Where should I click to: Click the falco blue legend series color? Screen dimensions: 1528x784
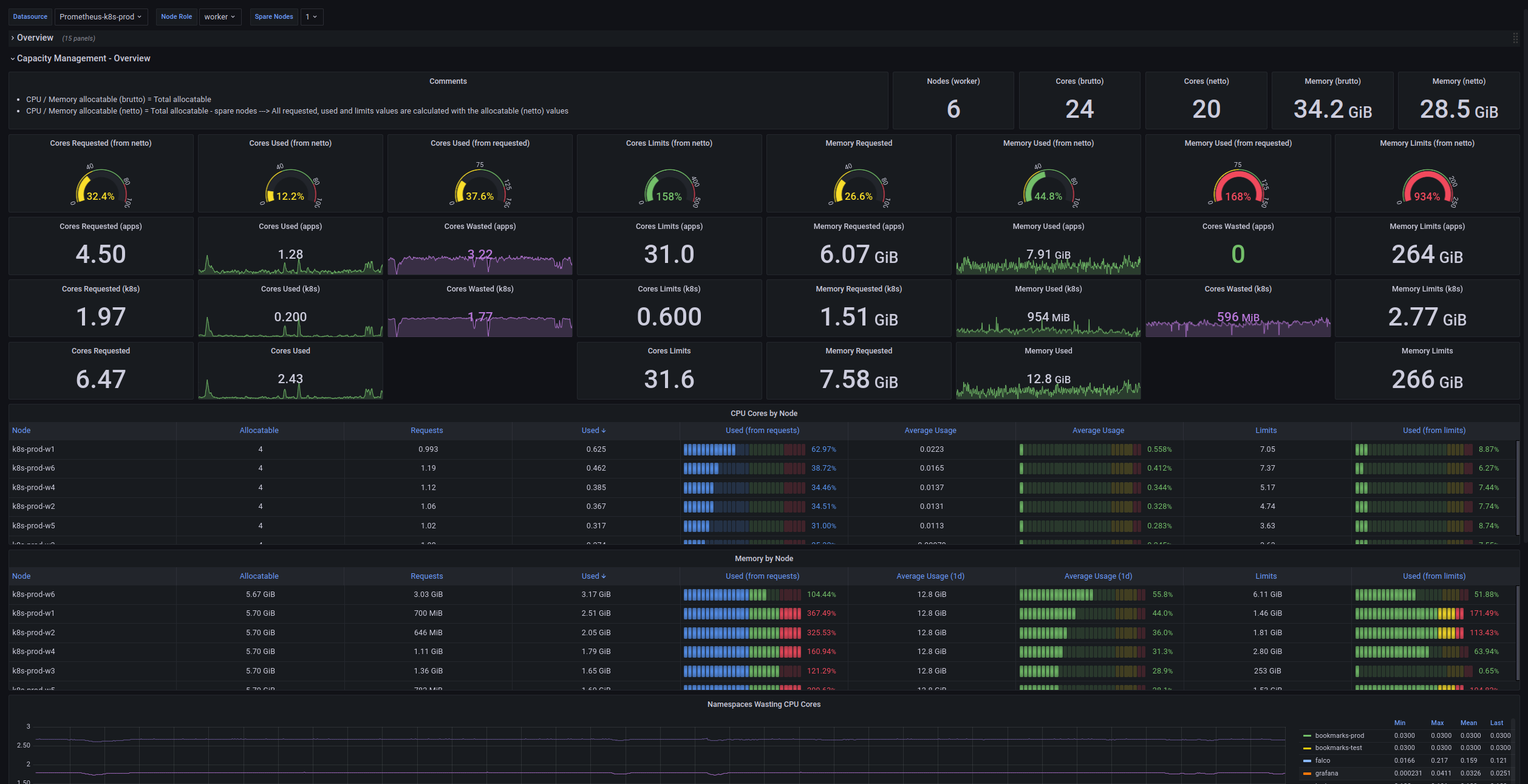(x=1307, y=760)
